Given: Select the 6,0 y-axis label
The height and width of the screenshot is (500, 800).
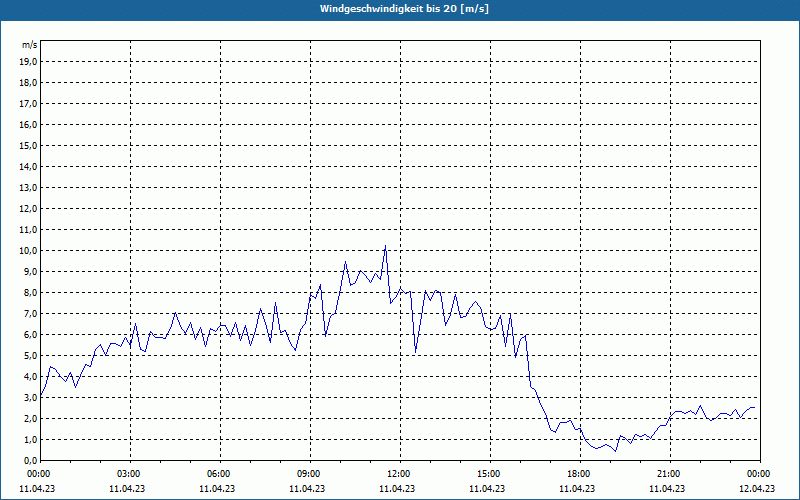Looking at the screenshot, I should (30, 335).
